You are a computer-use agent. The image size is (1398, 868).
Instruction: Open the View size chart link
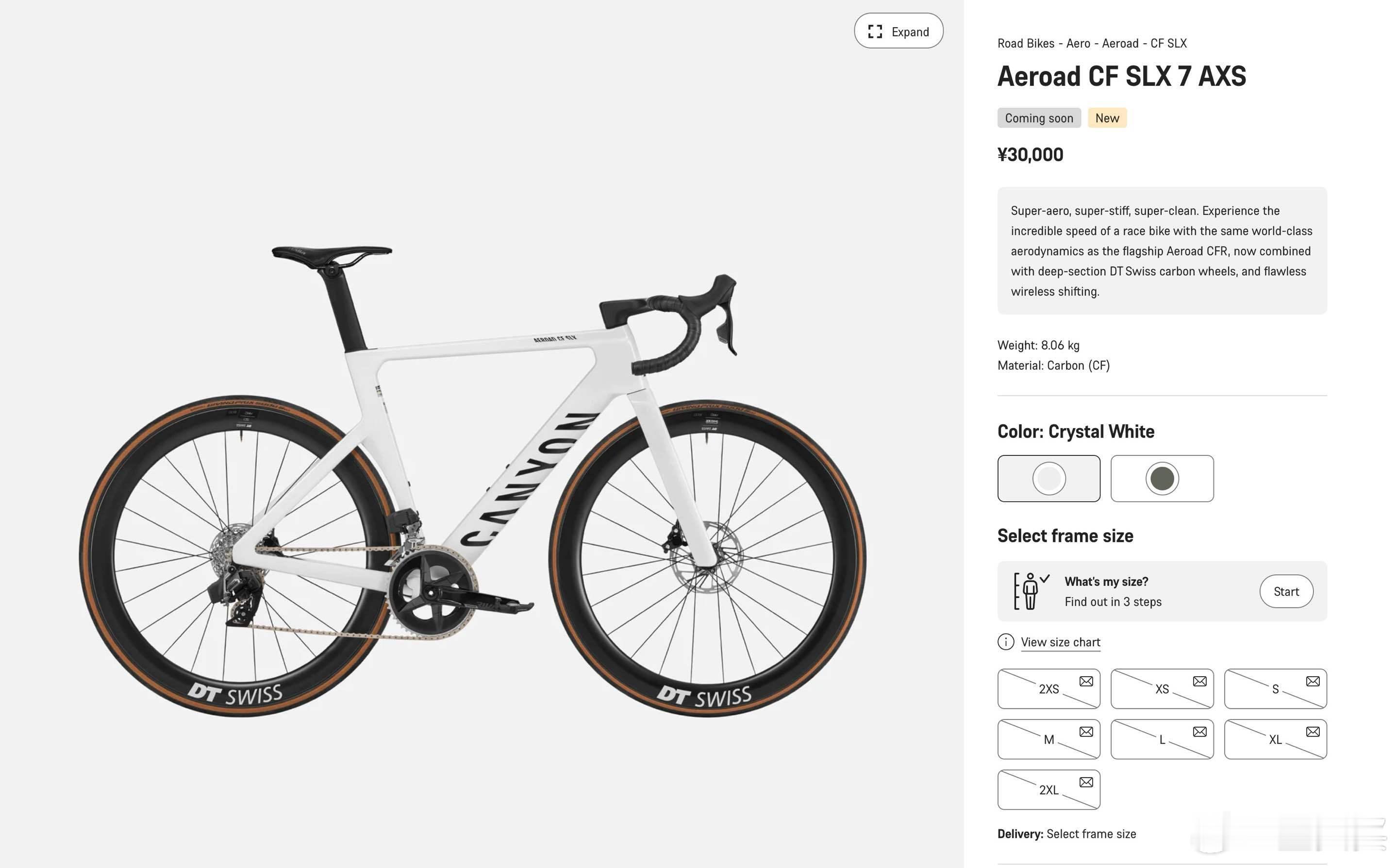coord(1060,642)
